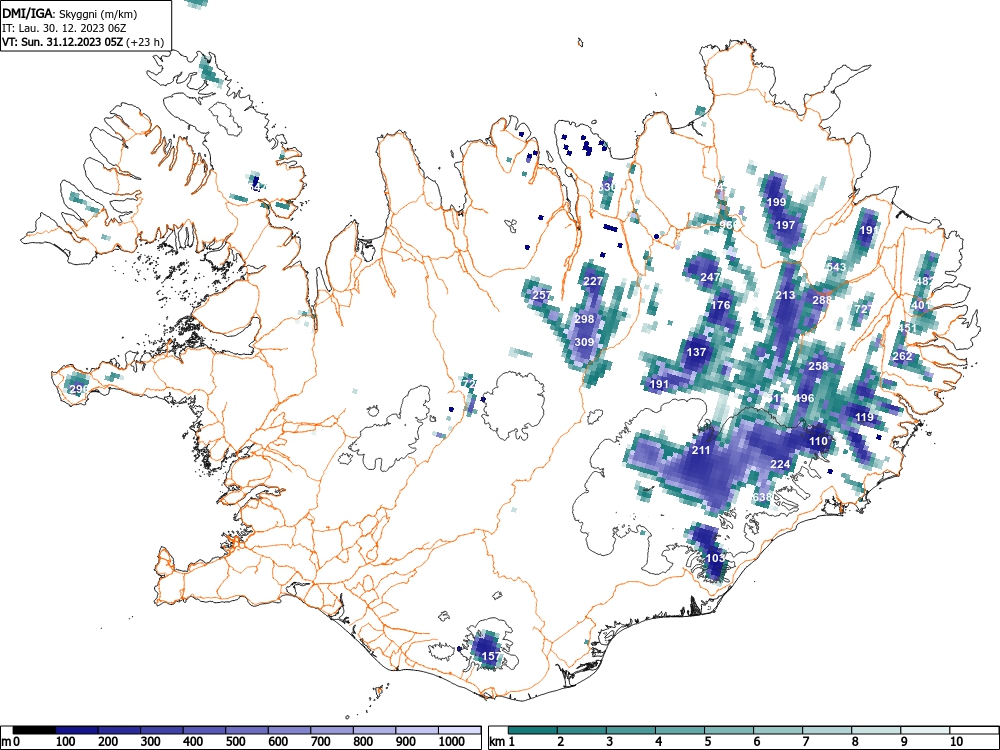Screen dimensions: 1000x750
Task: Click the 262 visibility value on the map
Action: 902,356
